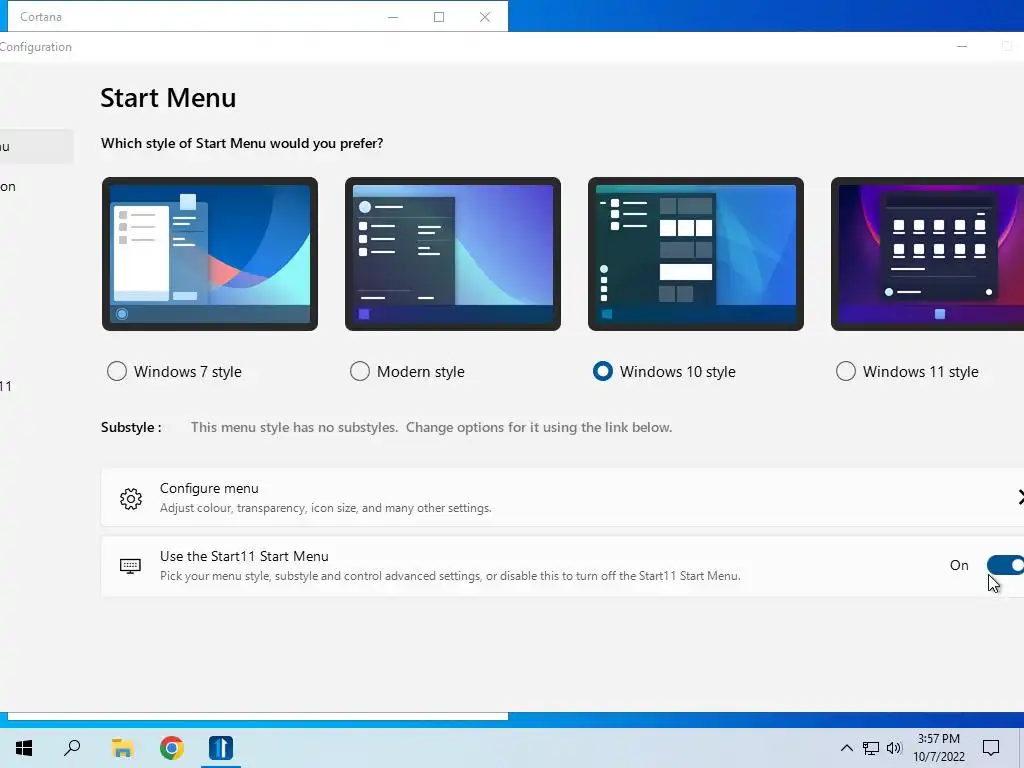Select the Windows 11 style radio button
1024x768 pixels.
846,372
